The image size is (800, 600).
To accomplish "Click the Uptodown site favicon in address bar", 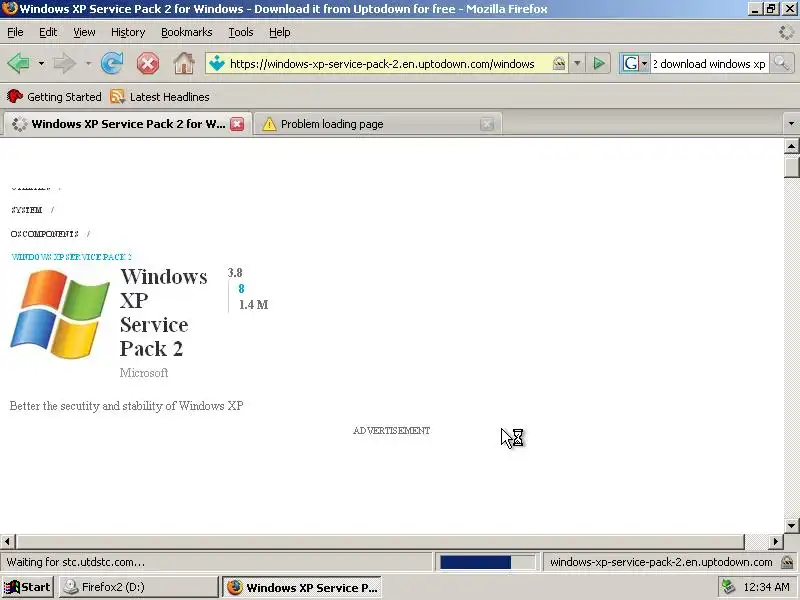I will (217, 64).
